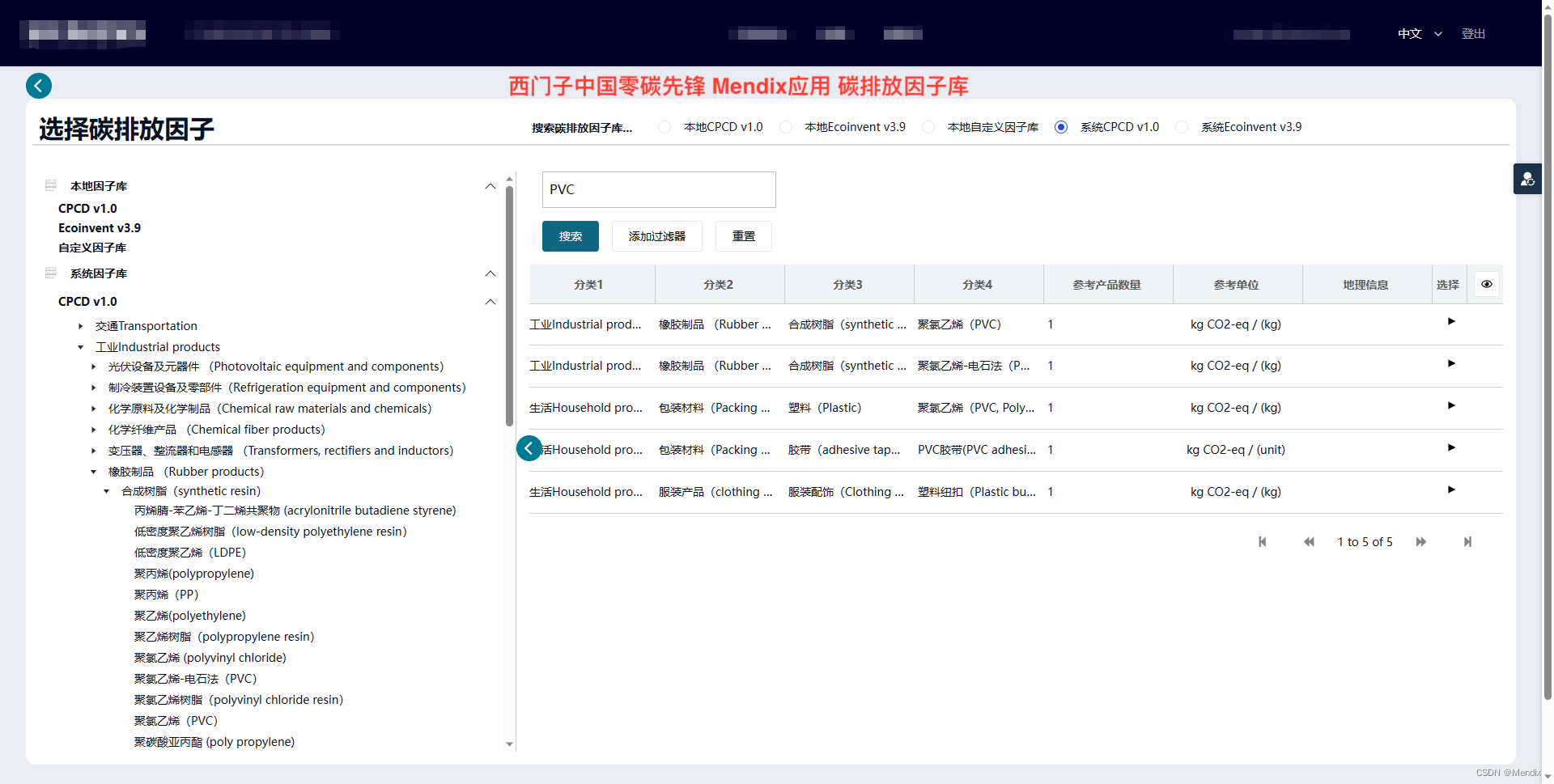Go to next page of results
Screen dimensions: 1554x784
(1421, 542)
